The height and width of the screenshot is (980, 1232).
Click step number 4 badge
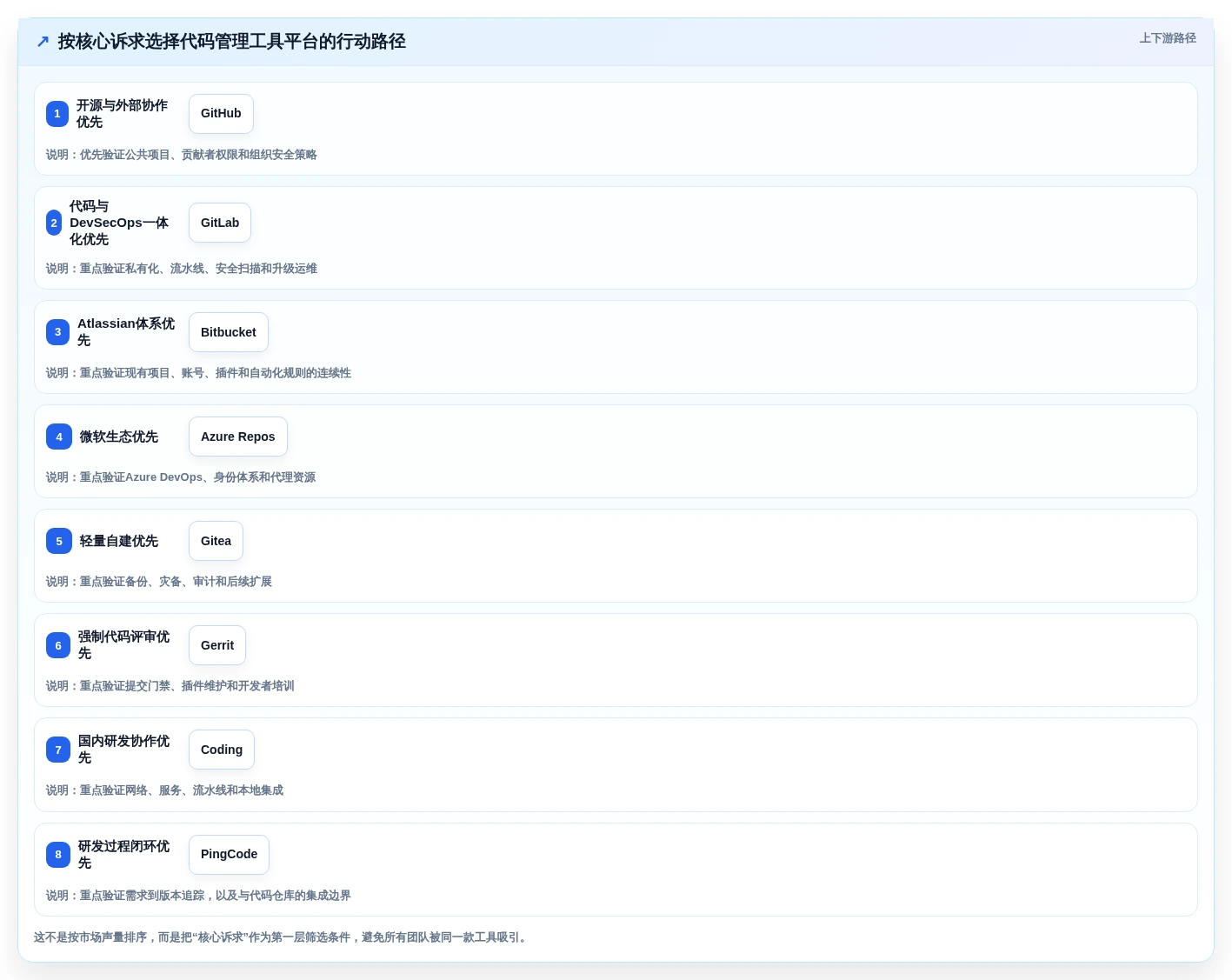point(59,437)
